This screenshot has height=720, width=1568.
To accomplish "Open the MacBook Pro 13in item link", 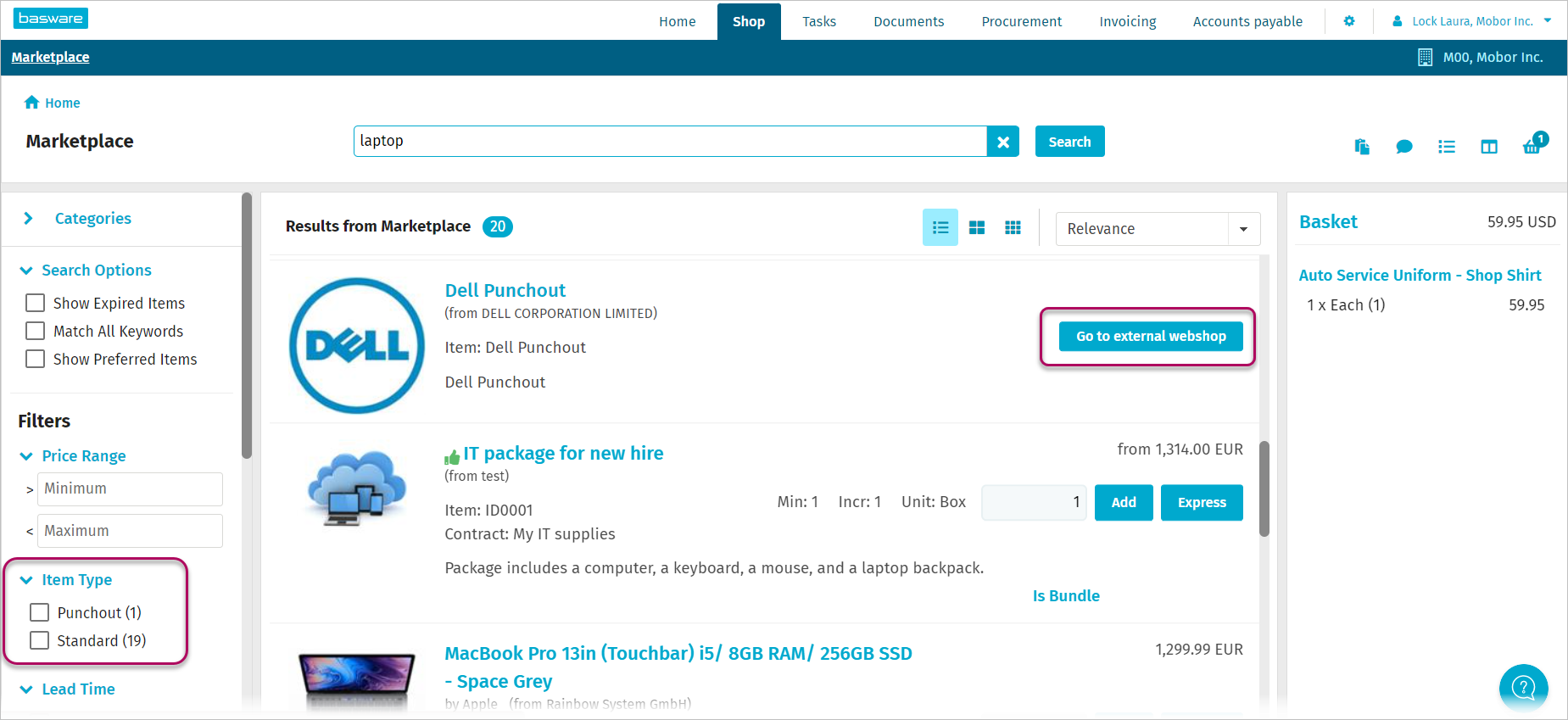I will [x=678, y=667].
